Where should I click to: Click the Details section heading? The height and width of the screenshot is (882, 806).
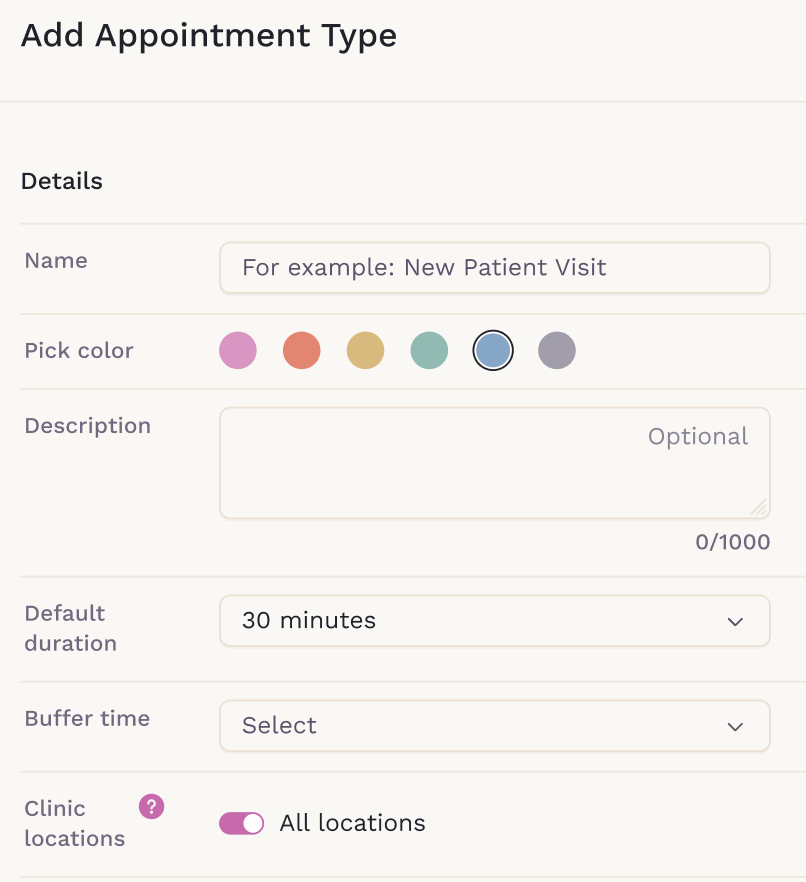pos(62,181)
